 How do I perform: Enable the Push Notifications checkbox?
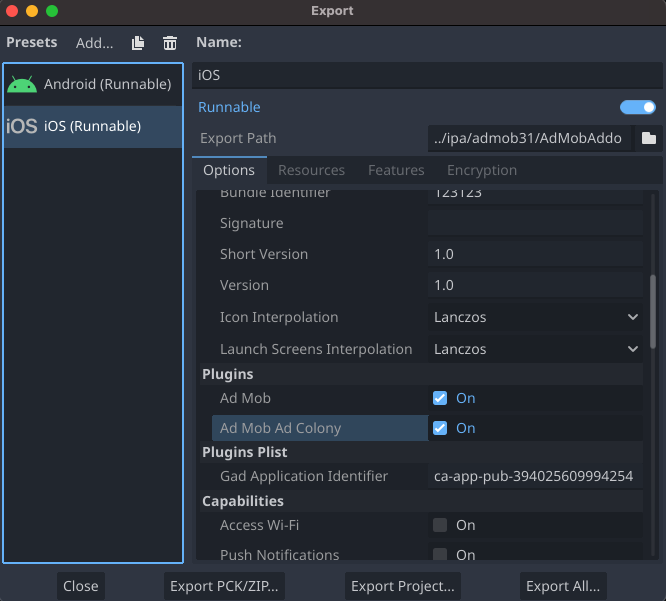[x=440, y=554]
